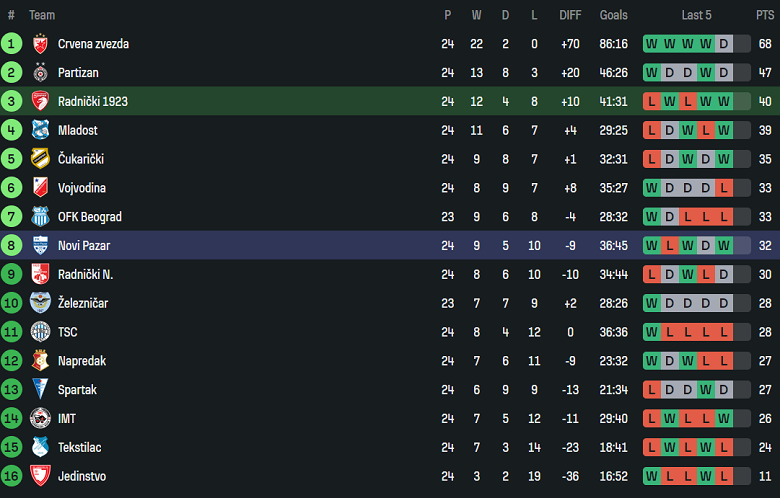This screenshot has height=498, width=780.
Task: Click the Radnički 1923 club crest
Action: pyautogui.click(x=40, y=102)
